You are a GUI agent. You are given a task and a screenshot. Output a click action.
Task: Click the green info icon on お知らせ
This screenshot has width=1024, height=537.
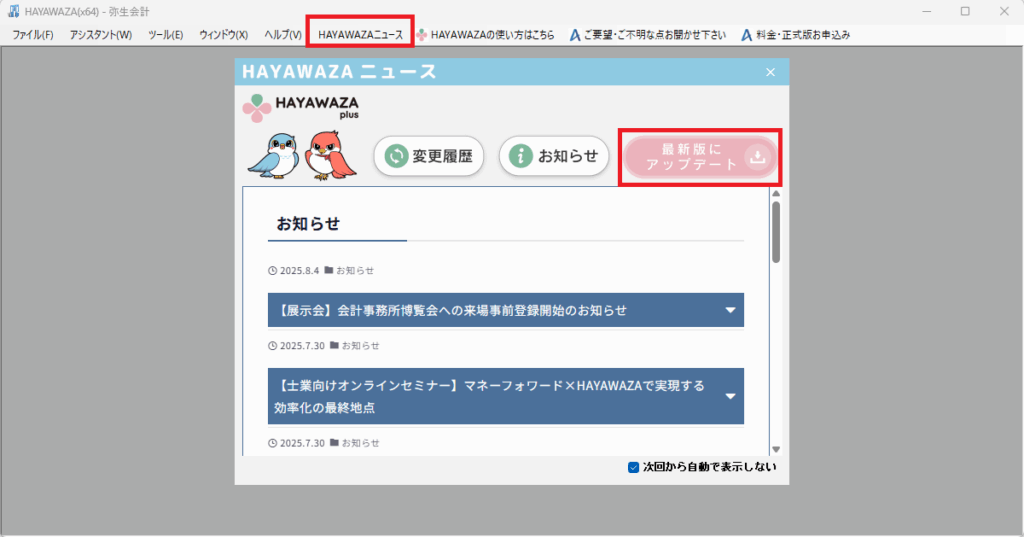click(520, 156)
